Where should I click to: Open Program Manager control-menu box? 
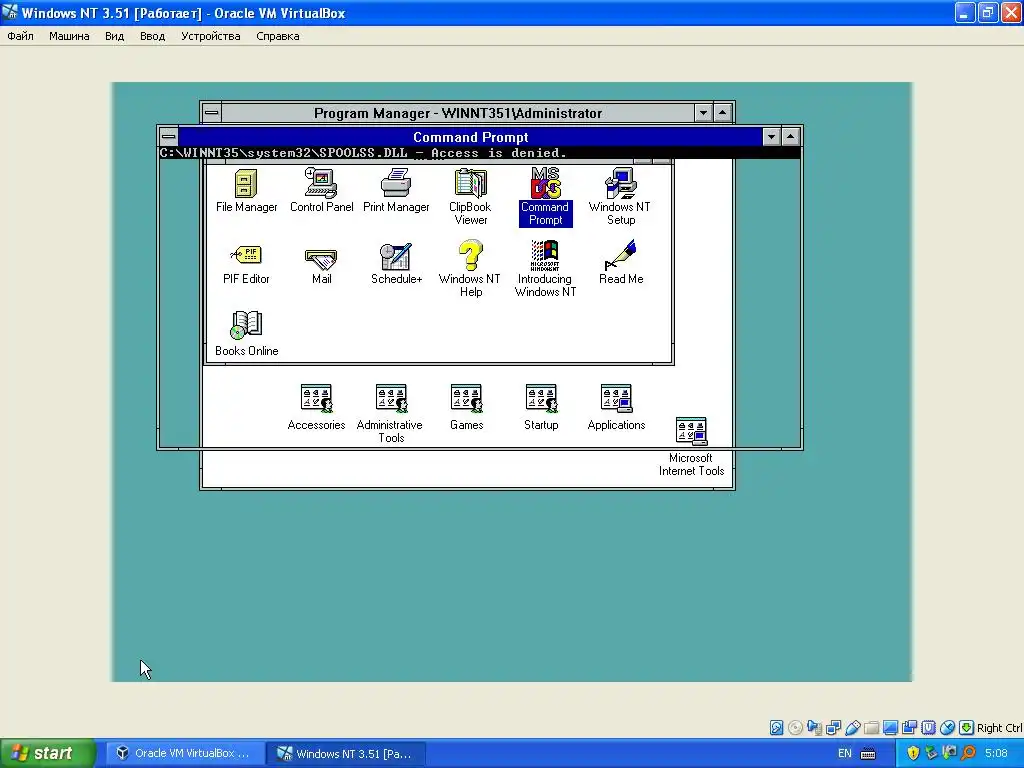pos(212,113)
